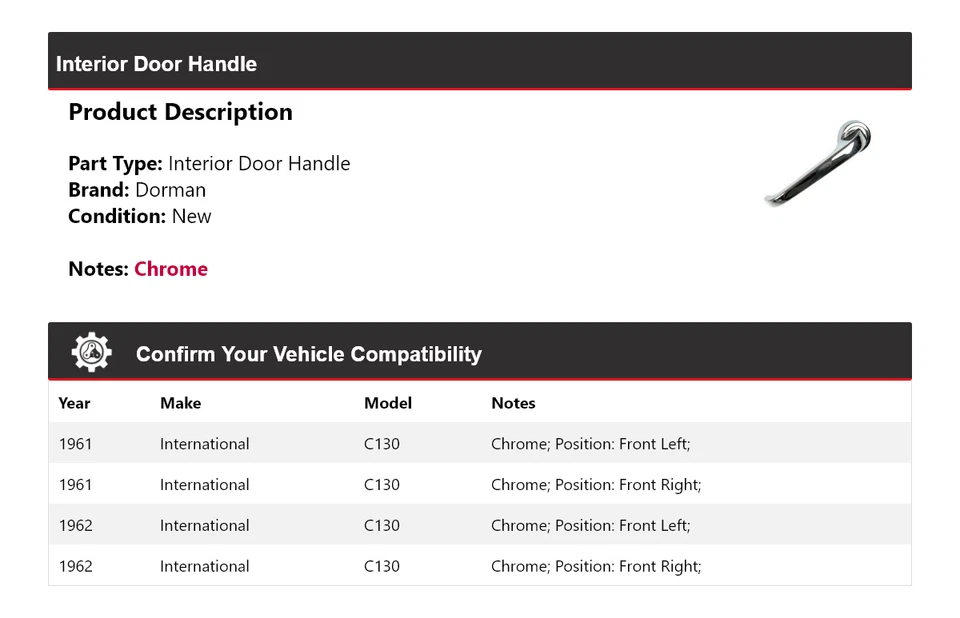Select the 1961 Front Right row notes
This screenshot has width=960, height=618.
(596, 485)
